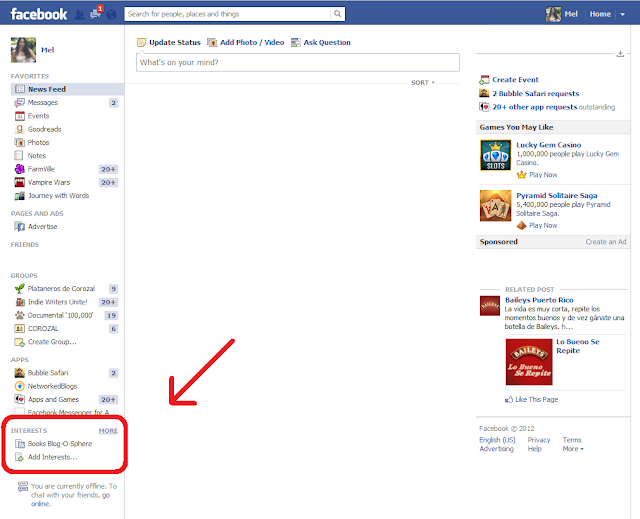Click the Create Group... link
Image resolution: width=640 pixels, height=519 pixels.
[52, 342]
